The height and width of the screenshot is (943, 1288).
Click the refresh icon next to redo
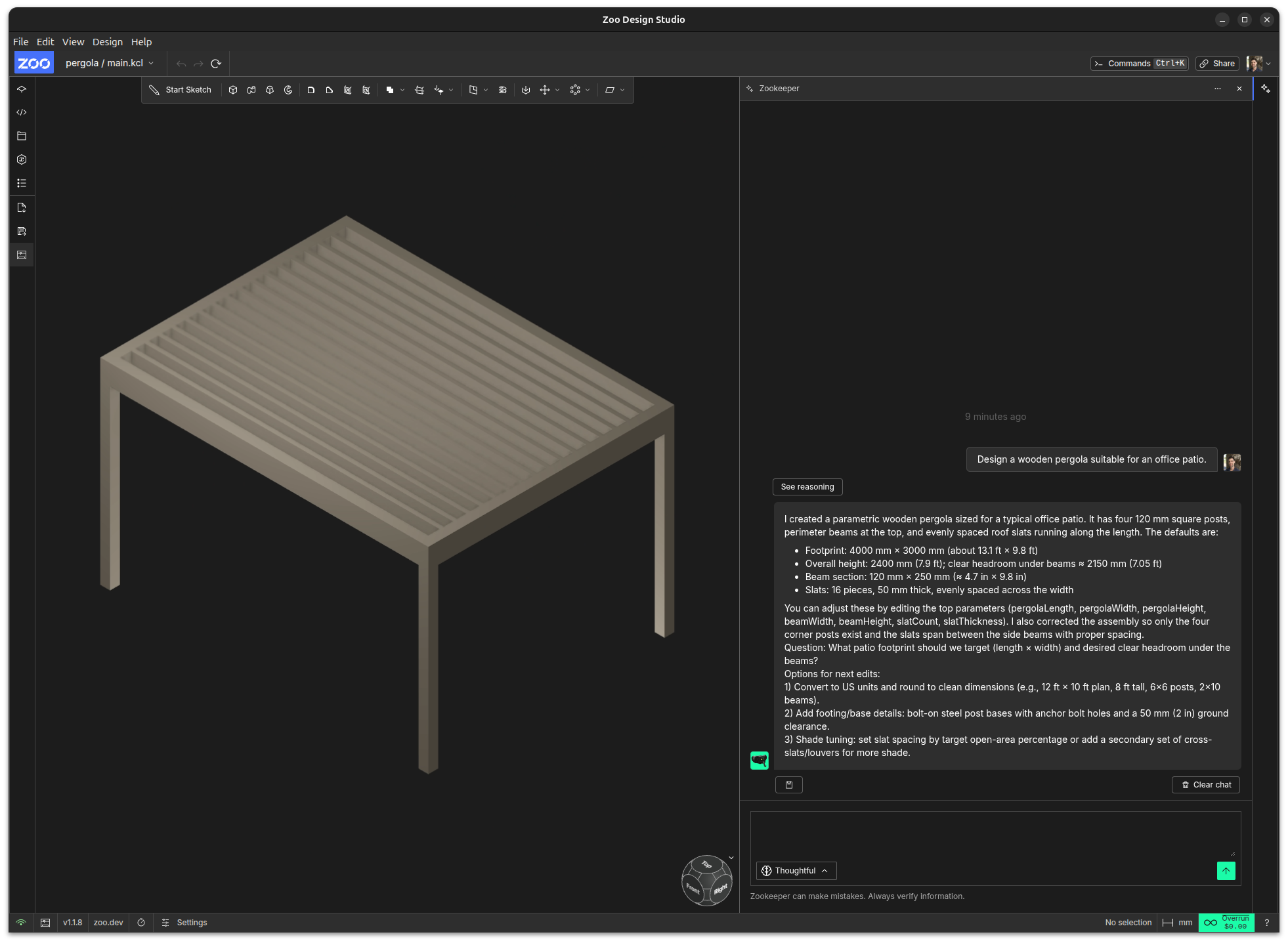pyautogui.click(x=216, y=64)
